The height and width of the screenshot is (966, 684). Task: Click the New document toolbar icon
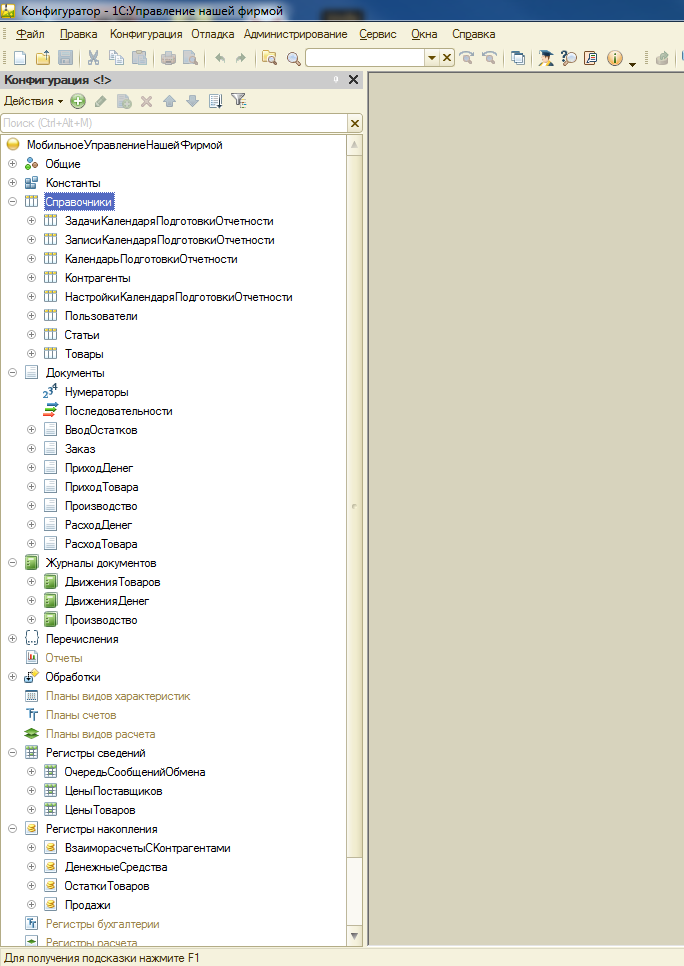[20, 58]
